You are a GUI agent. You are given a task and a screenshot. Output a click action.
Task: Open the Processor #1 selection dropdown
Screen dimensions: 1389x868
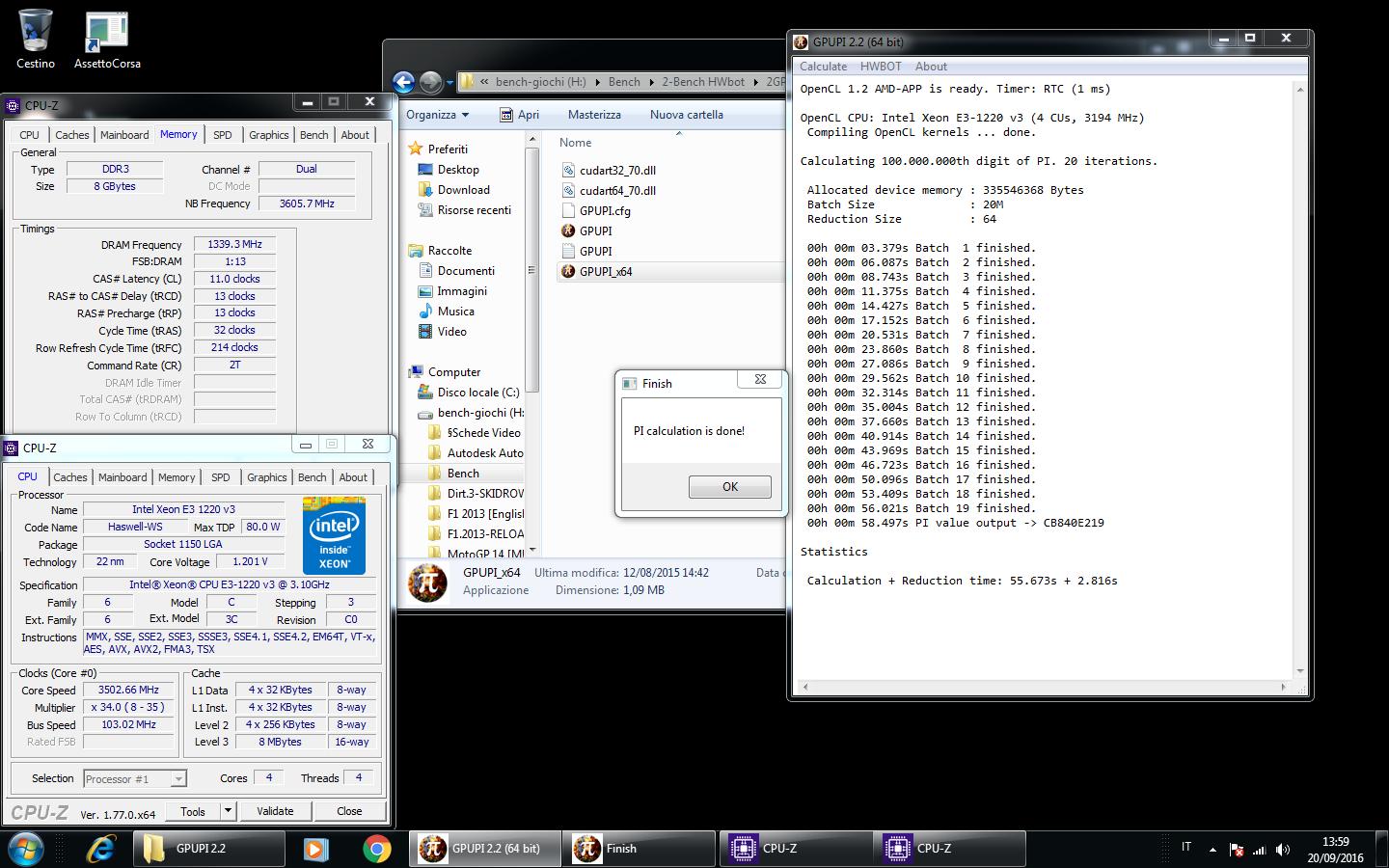[134, 778]
